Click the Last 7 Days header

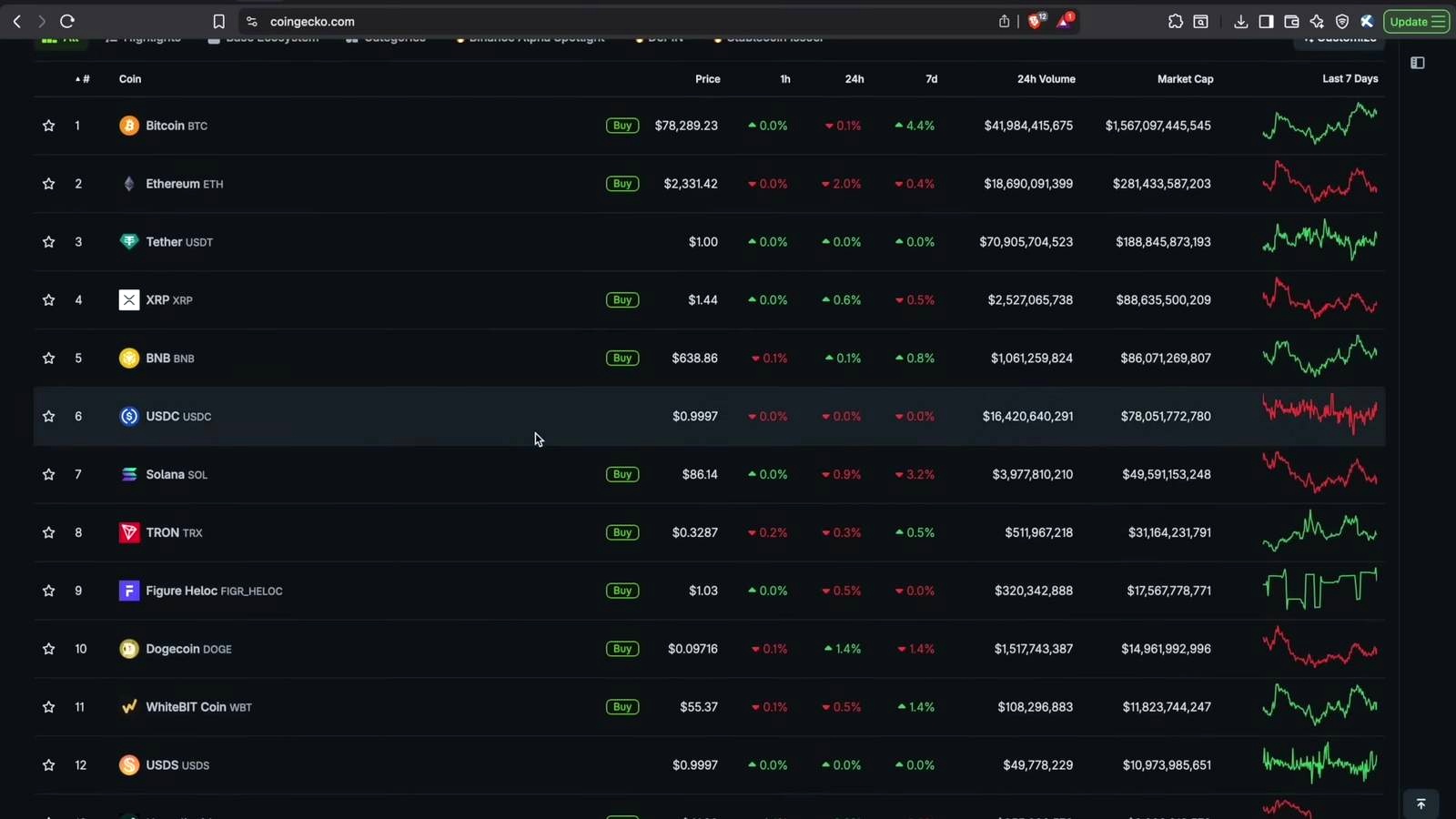[1350, 79]
